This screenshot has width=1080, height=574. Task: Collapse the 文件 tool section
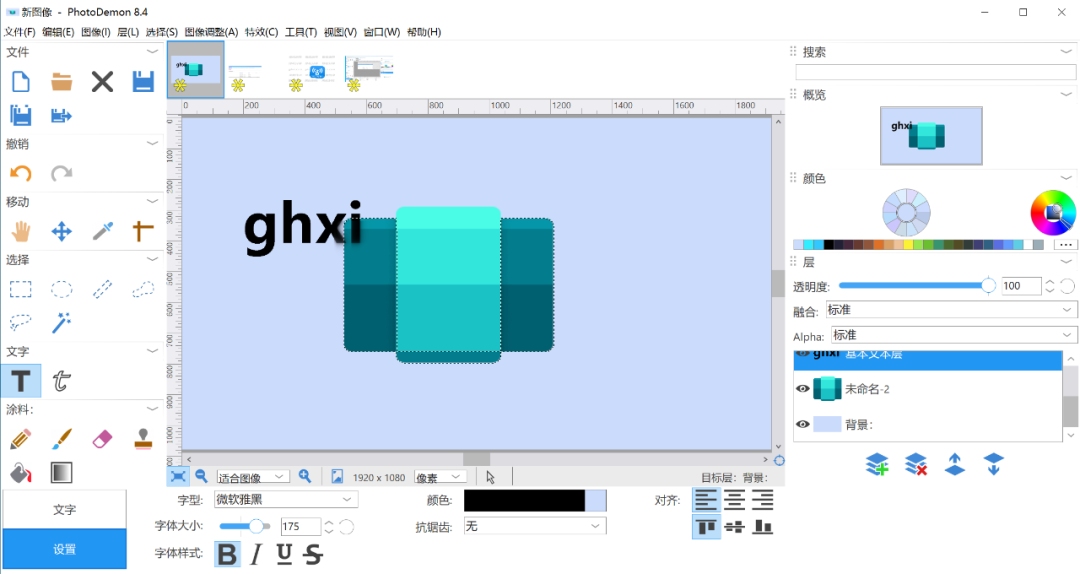pyautogui.click(x=152, y=52)
